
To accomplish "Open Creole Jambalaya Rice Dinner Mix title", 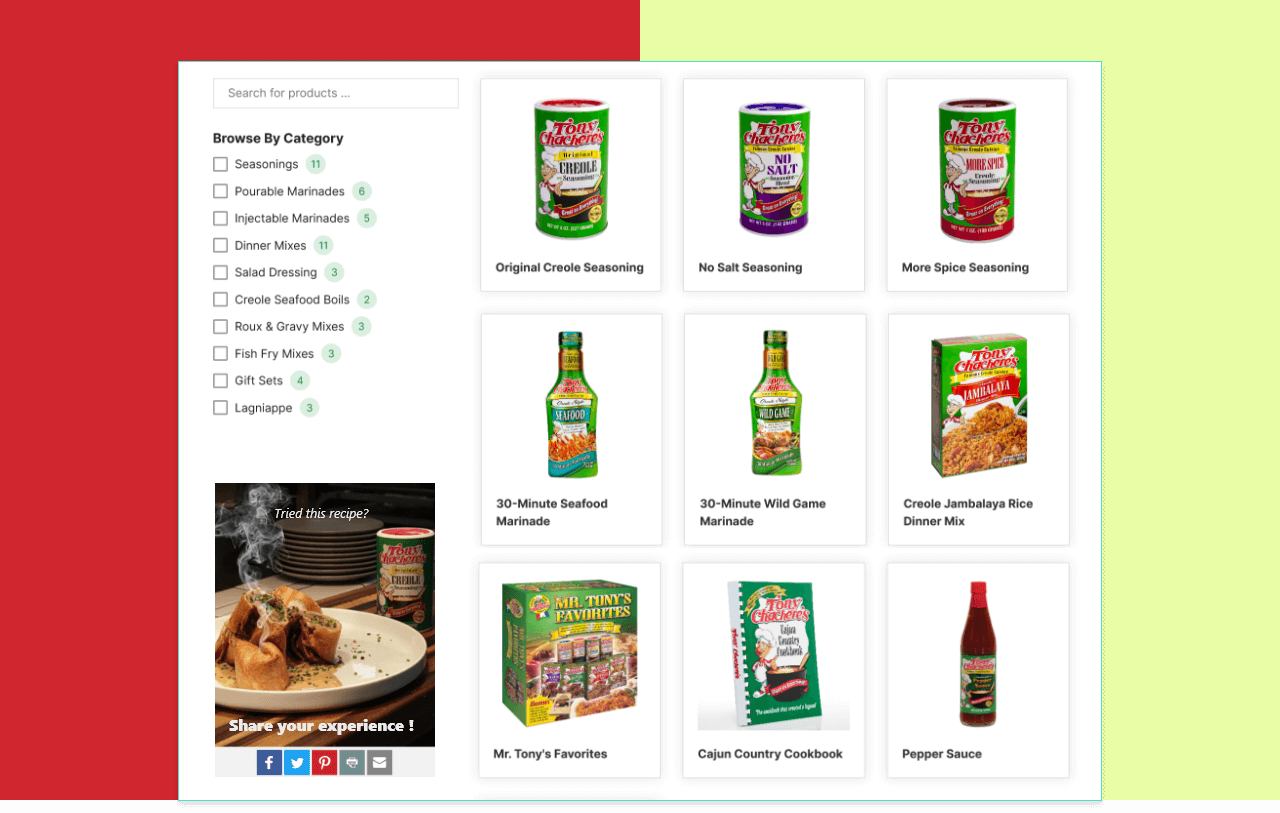I will click(x=968, y=512).
